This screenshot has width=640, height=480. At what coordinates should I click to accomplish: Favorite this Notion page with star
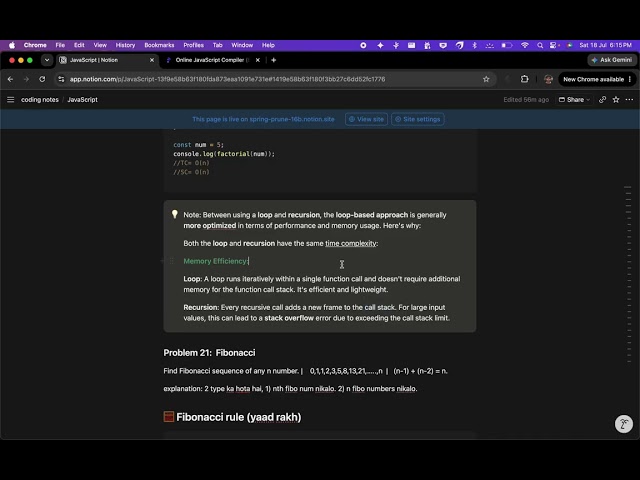point(616,100)
